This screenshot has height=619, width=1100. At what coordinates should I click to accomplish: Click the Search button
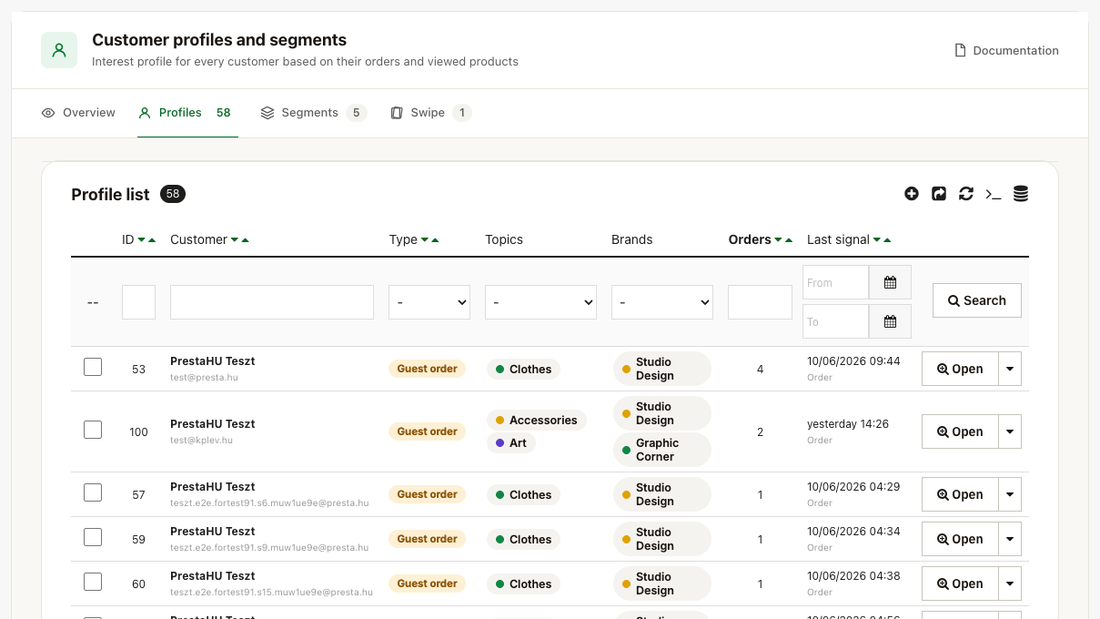click(x=977, y=300)
